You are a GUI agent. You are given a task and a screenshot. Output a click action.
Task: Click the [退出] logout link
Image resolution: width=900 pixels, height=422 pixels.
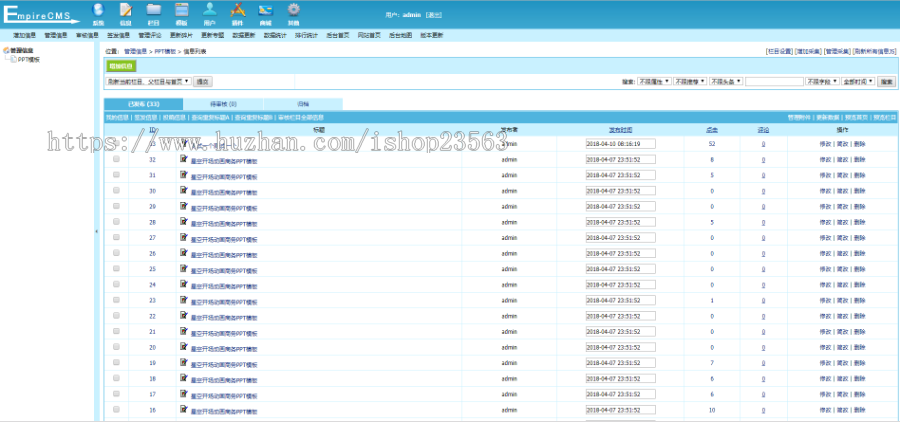pos(433,15)
